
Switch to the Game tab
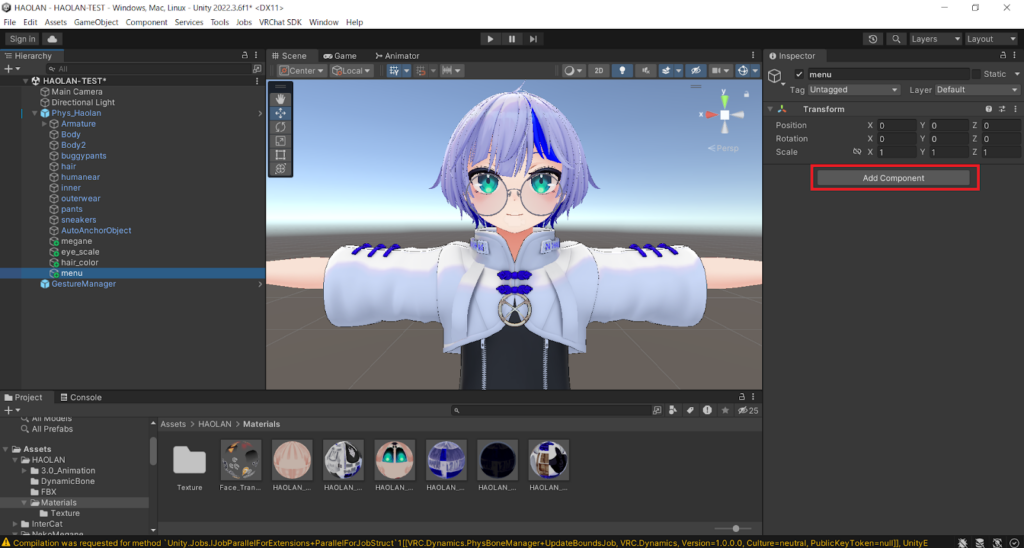point(340,56)
